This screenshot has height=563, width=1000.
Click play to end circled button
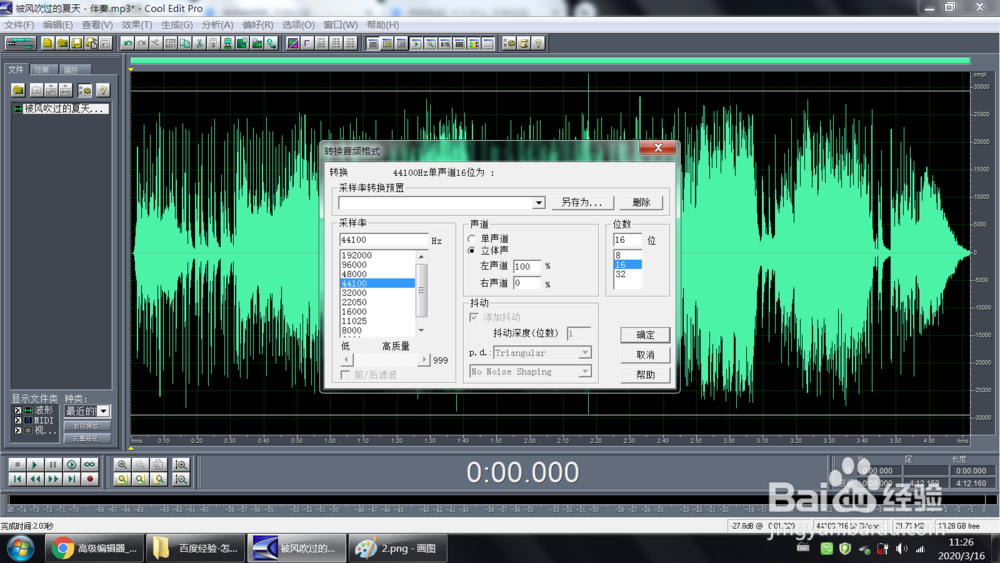pyautogui.click(x=71, y=465)
